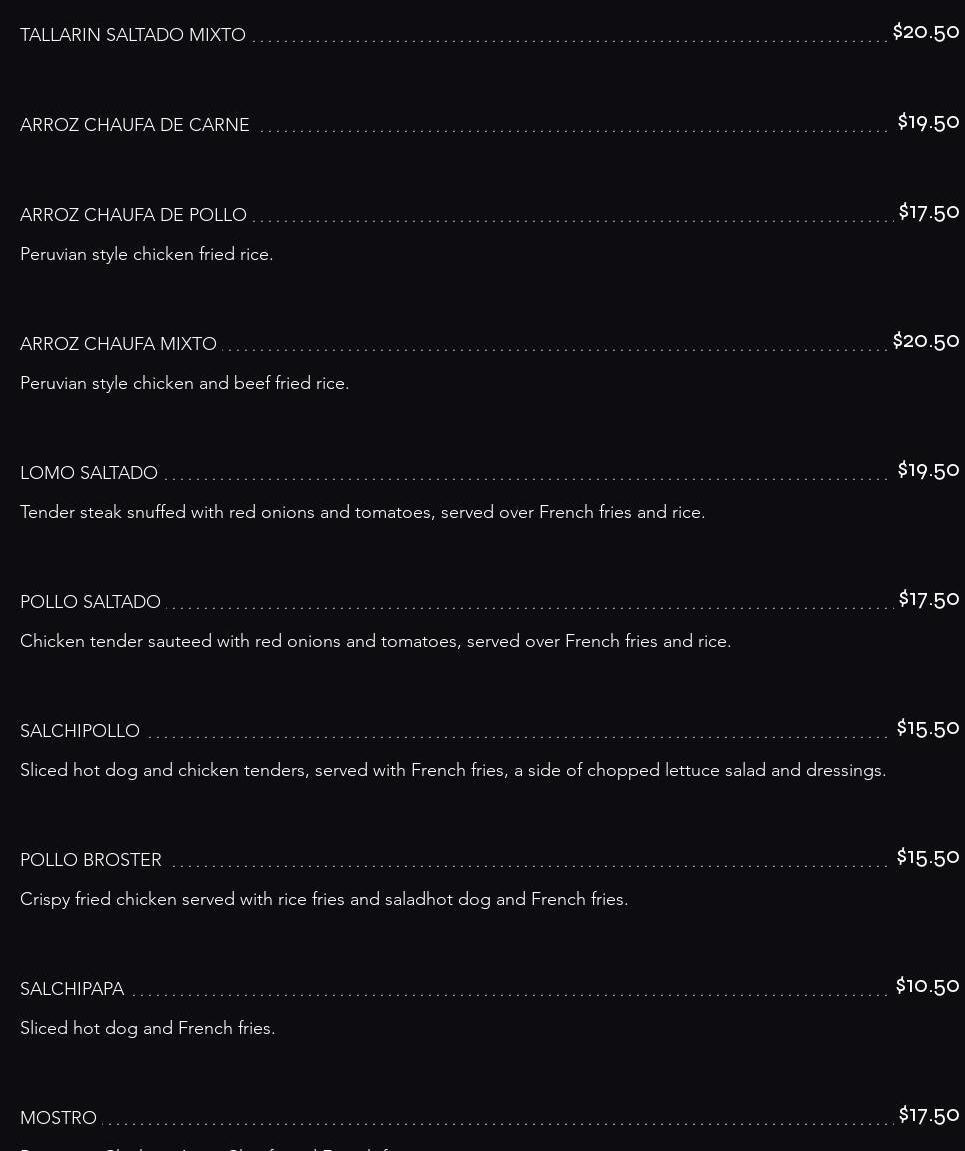Click the $17.50 price beside Mostro

[x=929, y=1114]
